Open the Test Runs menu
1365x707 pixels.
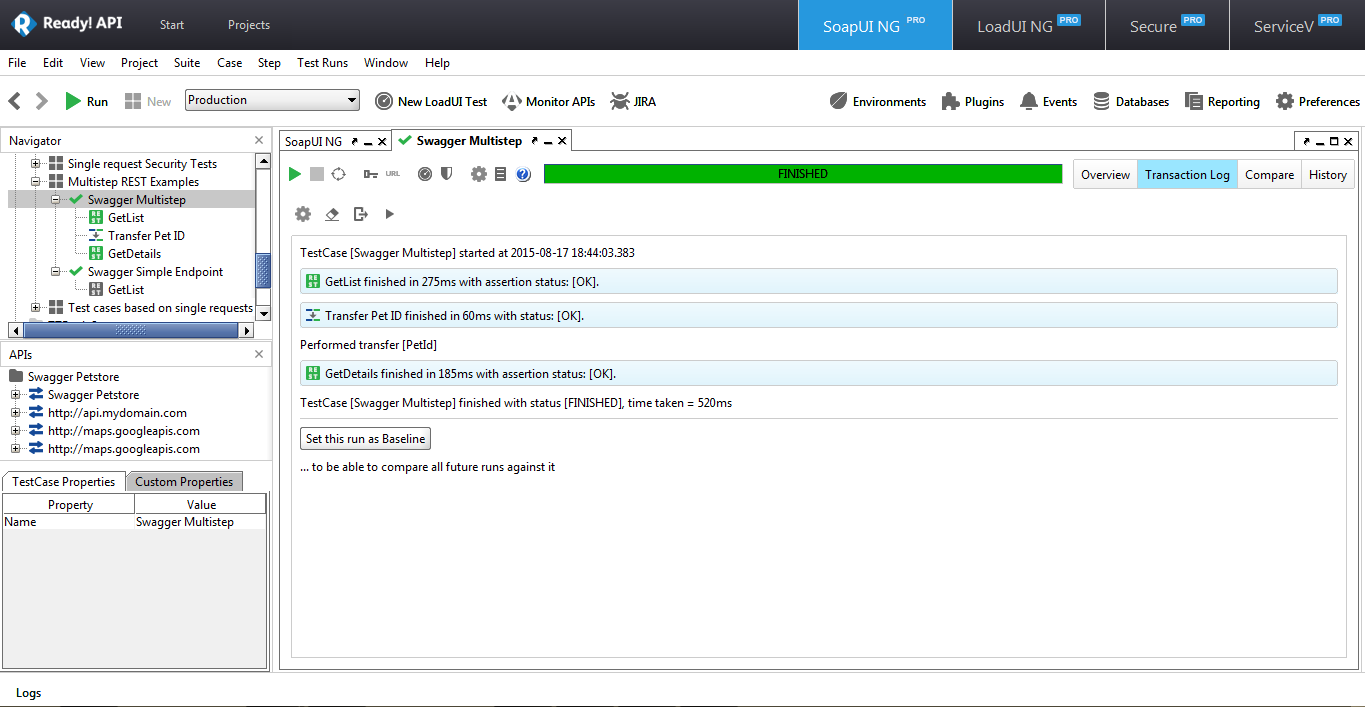coord(322,63)
